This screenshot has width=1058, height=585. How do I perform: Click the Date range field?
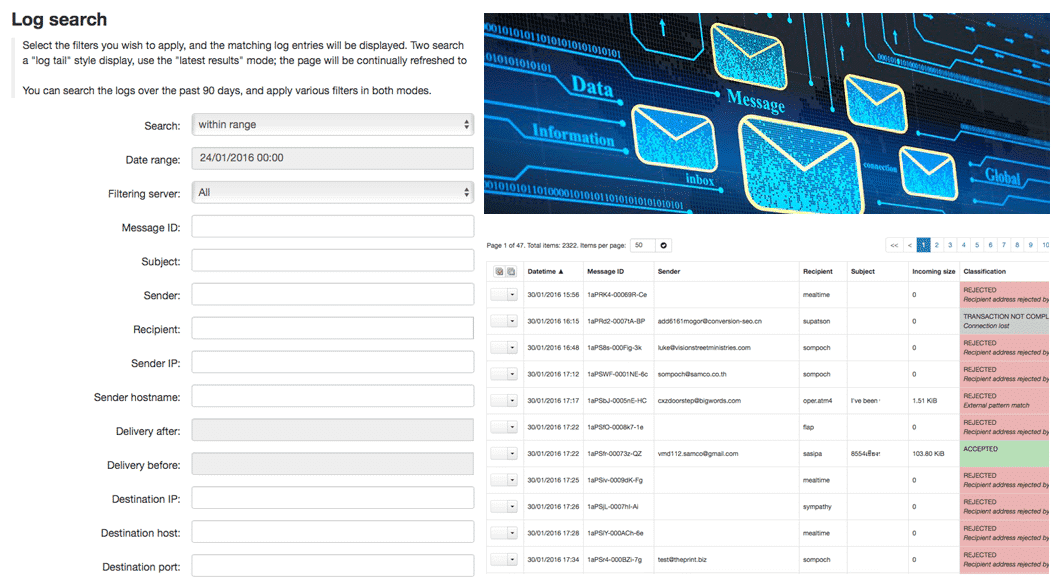pyautogui.click(x=333, y=159)
